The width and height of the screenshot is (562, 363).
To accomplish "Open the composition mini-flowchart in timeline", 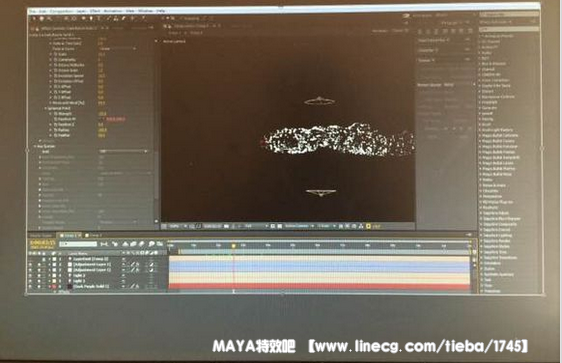I will [x=104, y=244].
